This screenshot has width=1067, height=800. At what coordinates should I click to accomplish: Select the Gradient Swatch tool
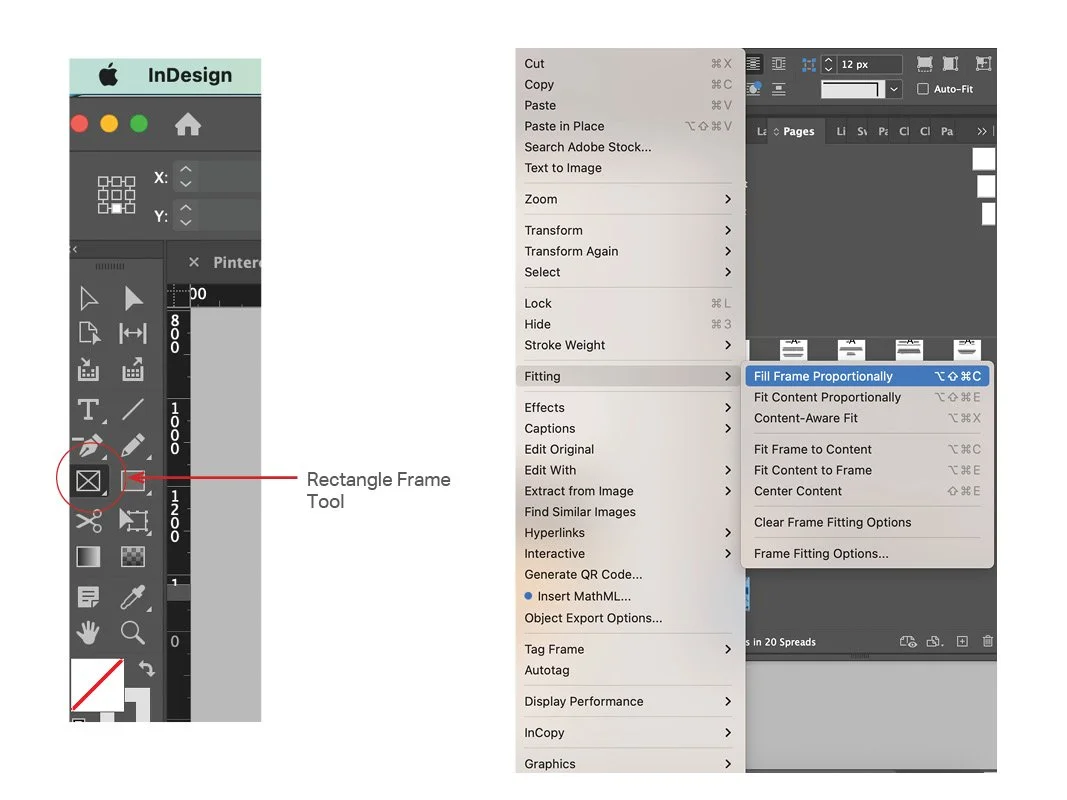88,557
